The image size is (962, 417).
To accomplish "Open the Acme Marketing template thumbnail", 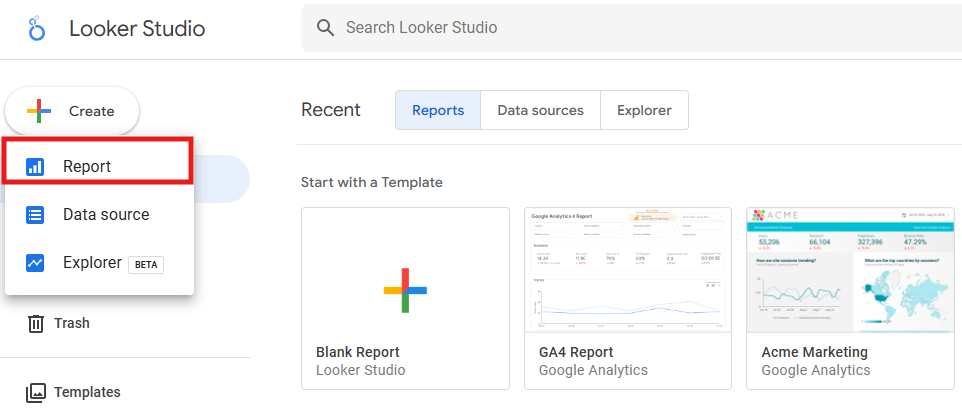I will pos(851,271).
